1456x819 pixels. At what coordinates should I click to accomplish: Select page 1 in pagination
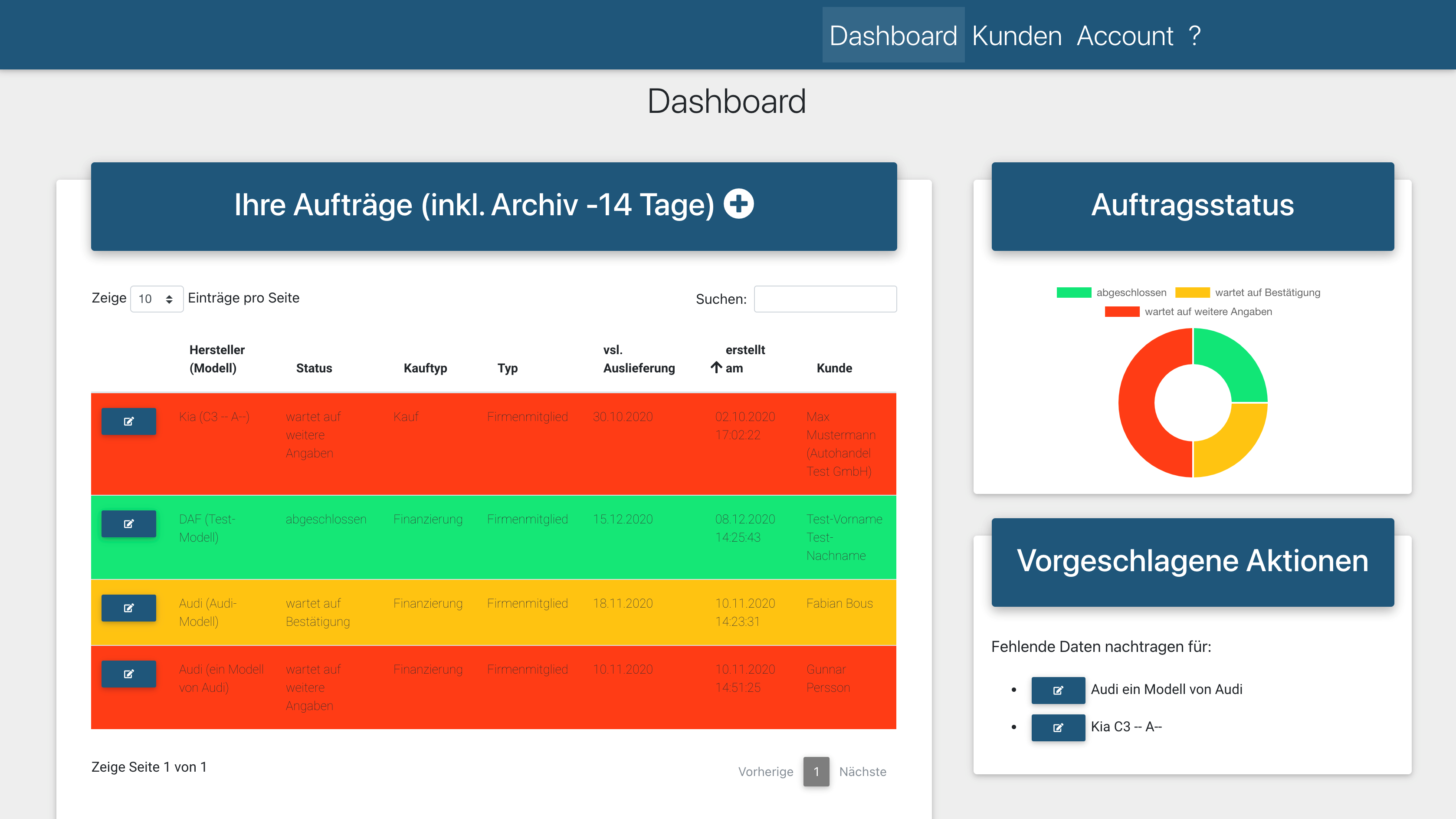coord(816,772)
